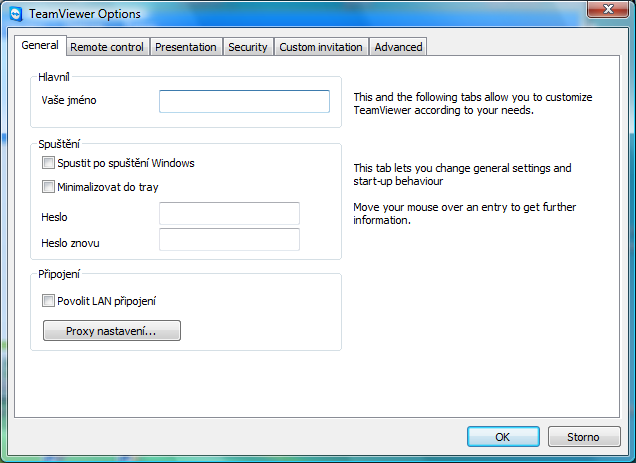Viewport: 636px width, 463px height.
Task: Click the 'Heslo znovu' label
Action: point(70,243)
